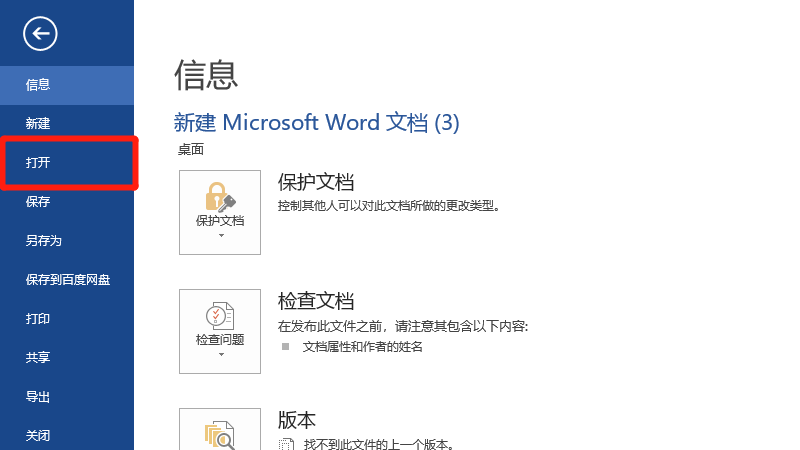Click the document title 新建 Microsoft Word 文档 (3)
Screen dimensions: 800x450
(x=316, y=122)
